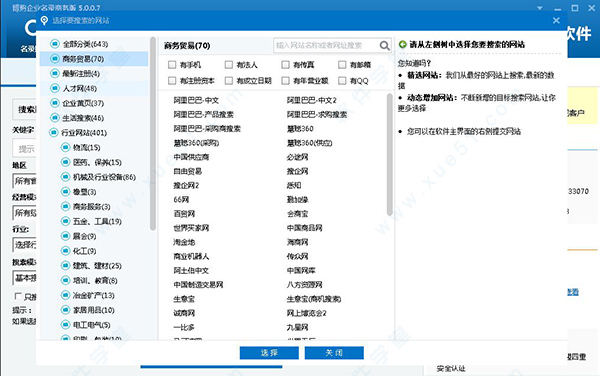Click the icon beside 人才网(48)

55,88
